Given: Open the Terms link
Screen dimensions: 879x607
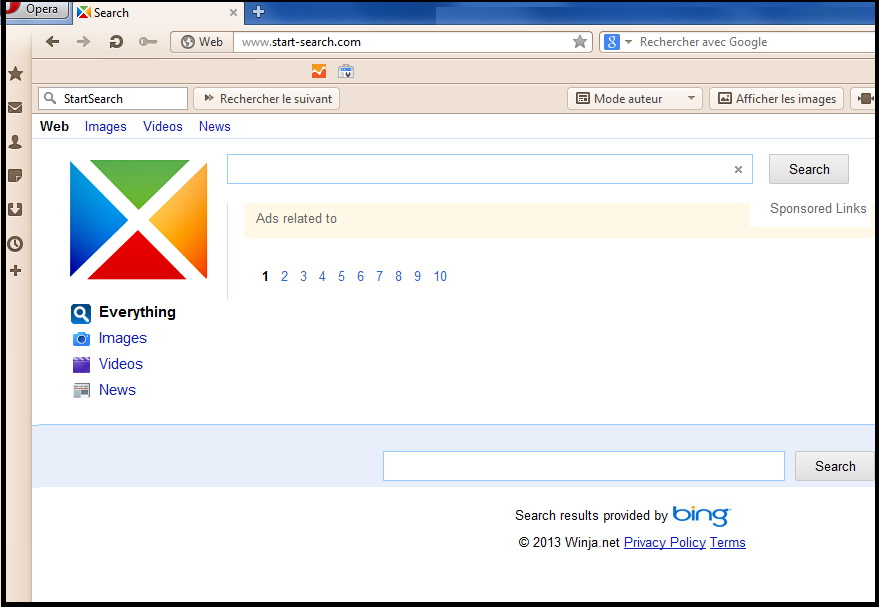Looking at the screenshot, I should click(727, 543).
